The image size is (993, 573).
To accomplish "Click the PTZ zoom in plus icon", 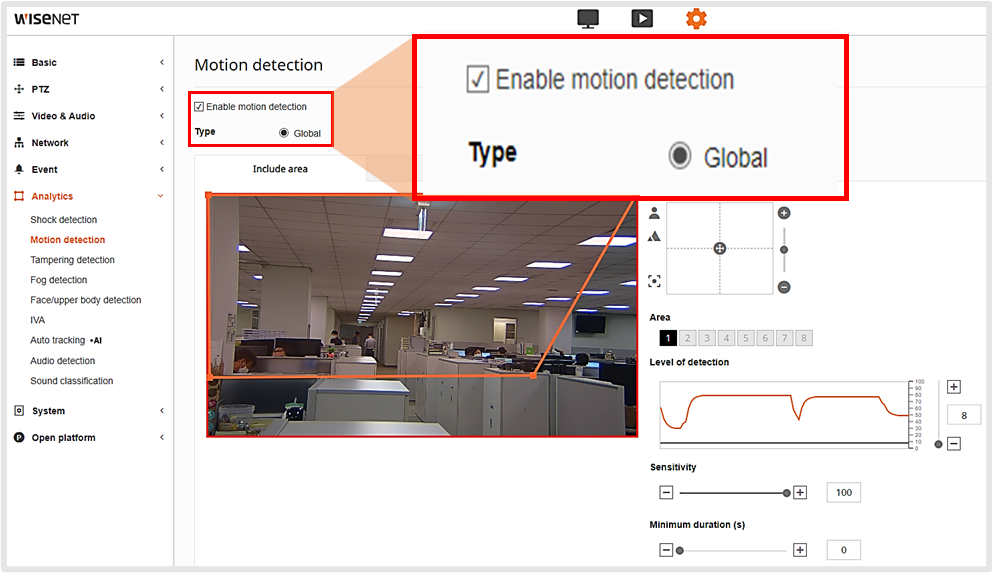I will [784, 213].
